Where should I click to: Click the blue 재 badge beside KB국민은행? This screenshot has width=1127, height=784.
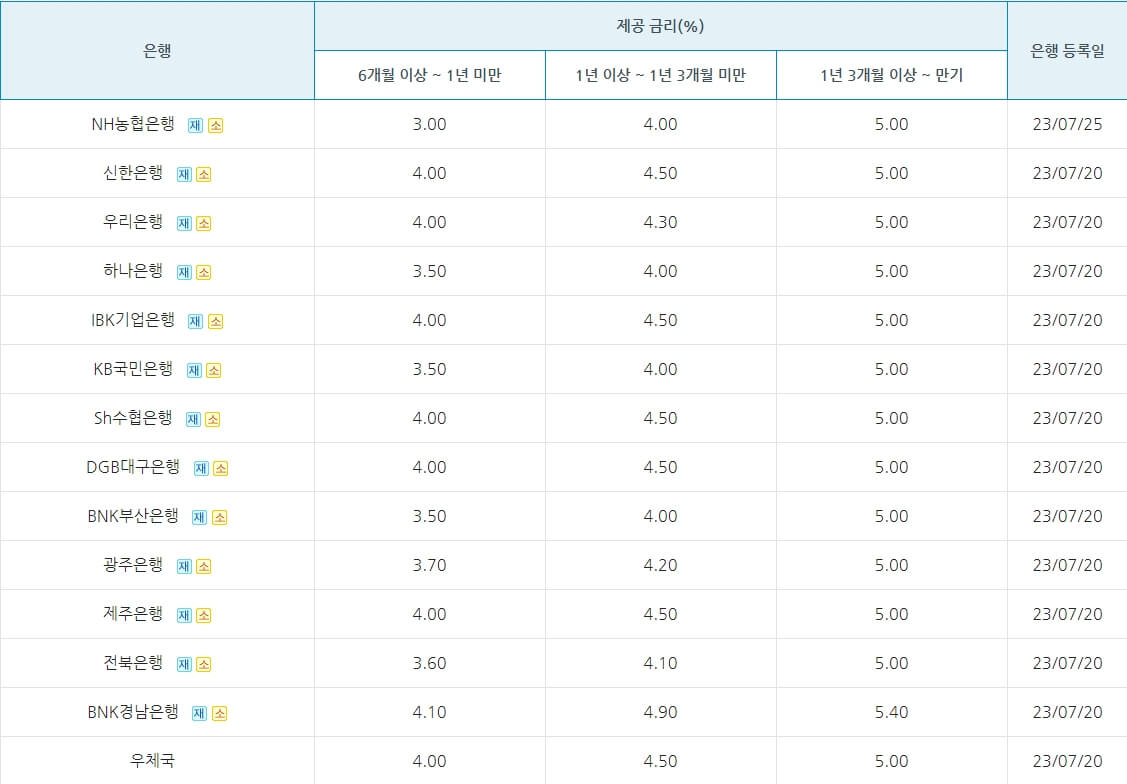coord(194,370)
